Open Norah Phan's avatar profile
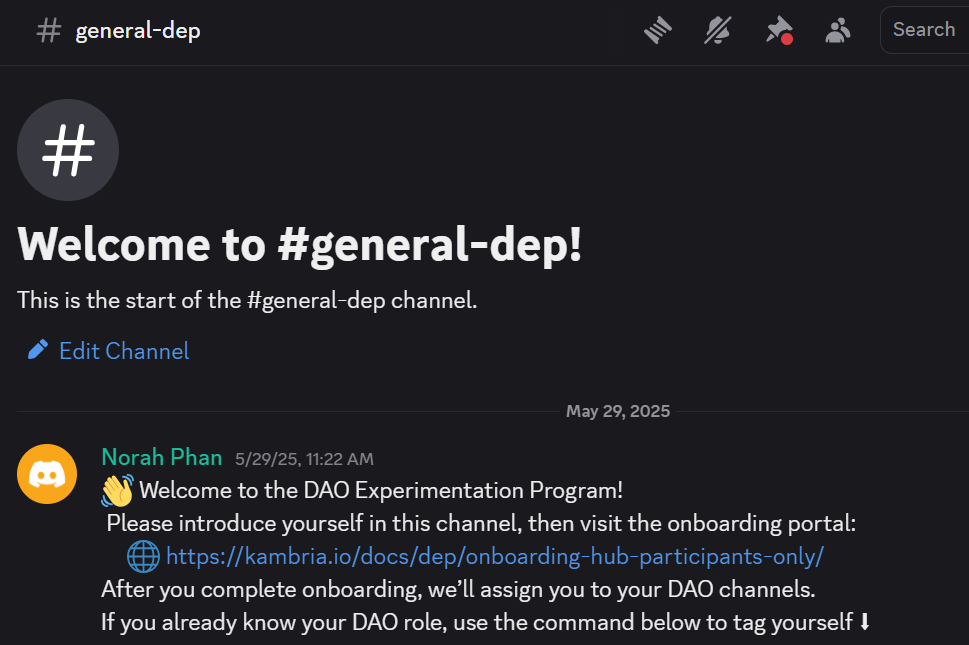 tap(47, 474)
